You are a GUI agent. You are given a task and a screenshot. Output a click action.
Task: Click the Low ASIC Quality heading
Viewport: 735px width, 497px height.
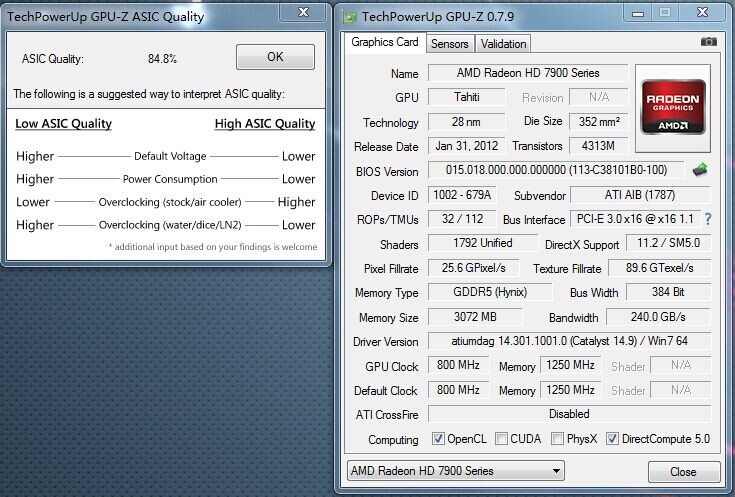pyautogui.click(x=63, y=124)
